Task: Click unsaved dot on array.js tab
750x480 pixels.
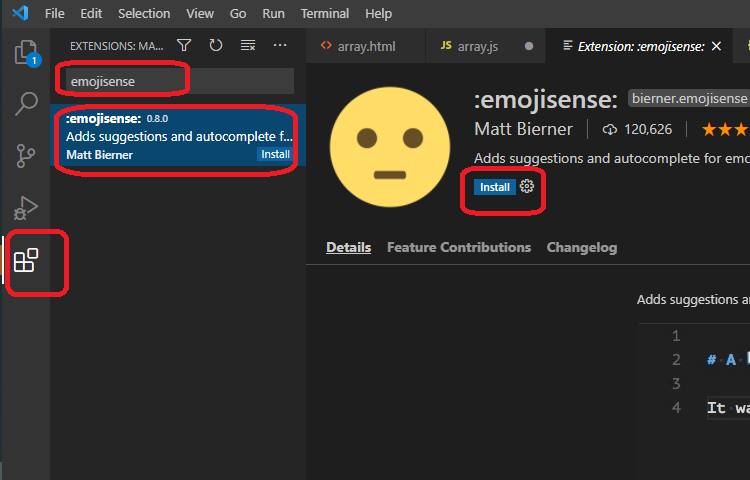Action: click(529, 46)
